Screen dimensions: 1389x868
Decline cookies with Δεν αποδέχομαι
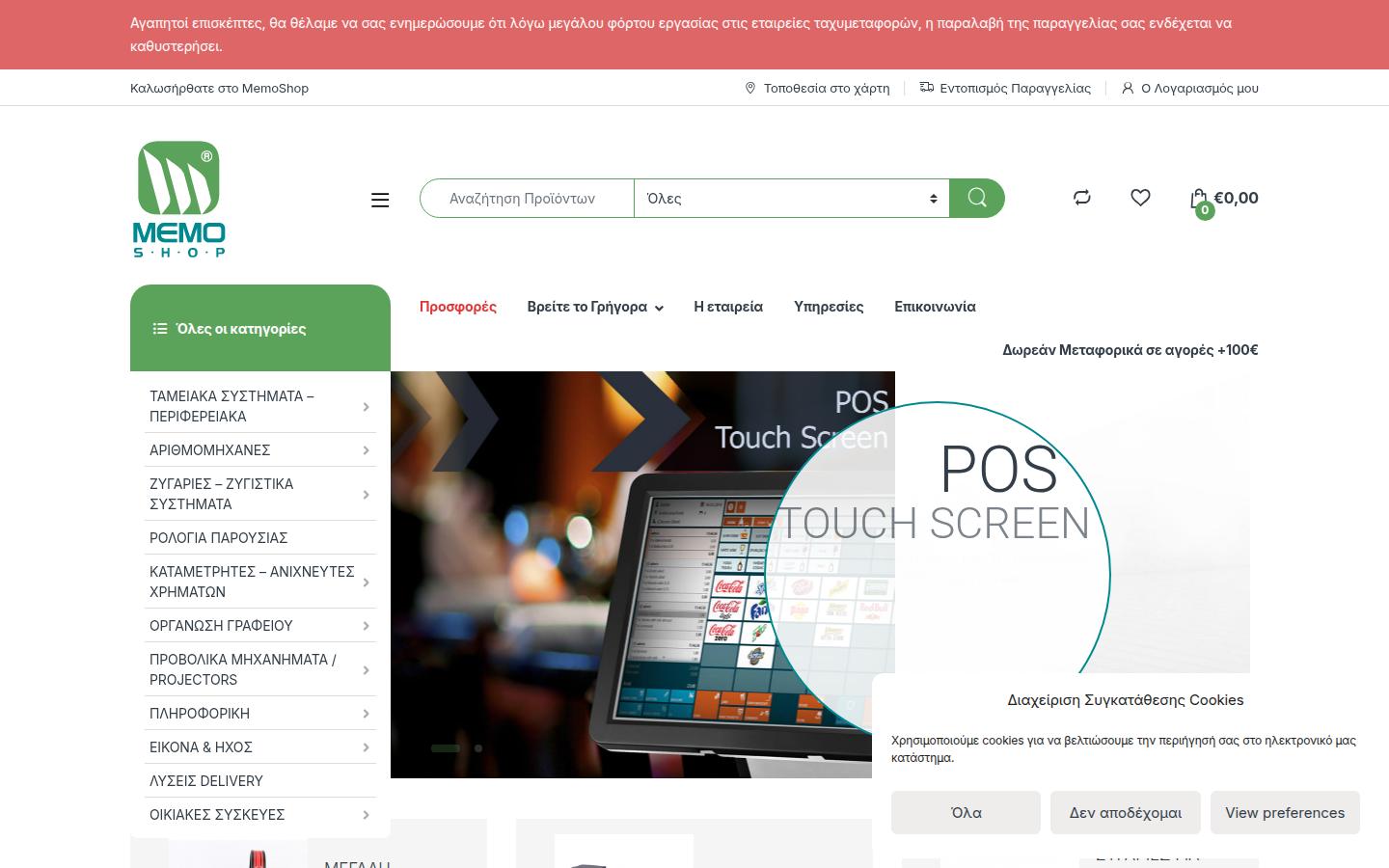(x=1126, y=813)
